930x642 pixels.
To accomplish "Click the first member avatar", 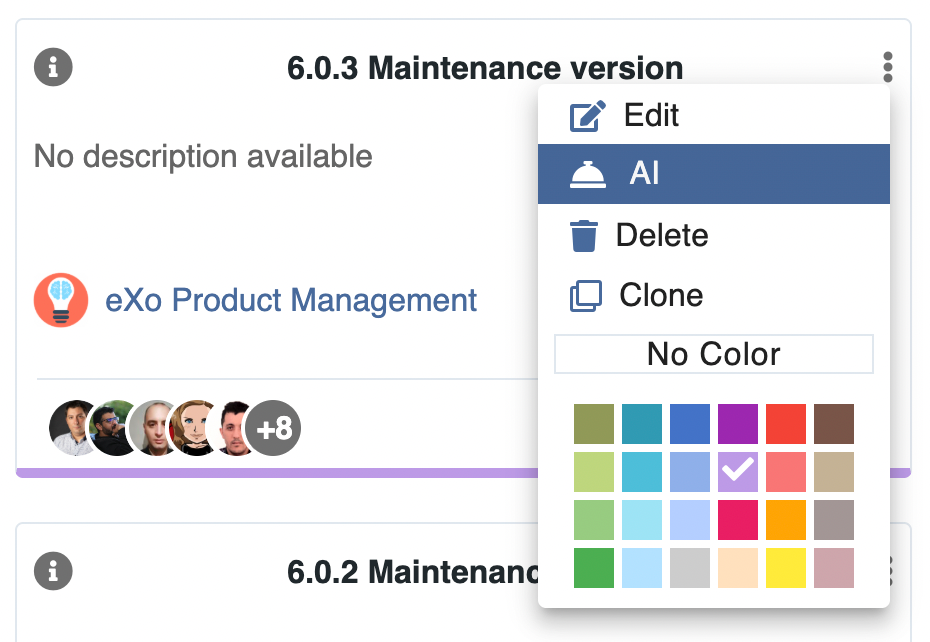I will pos(74,429).
